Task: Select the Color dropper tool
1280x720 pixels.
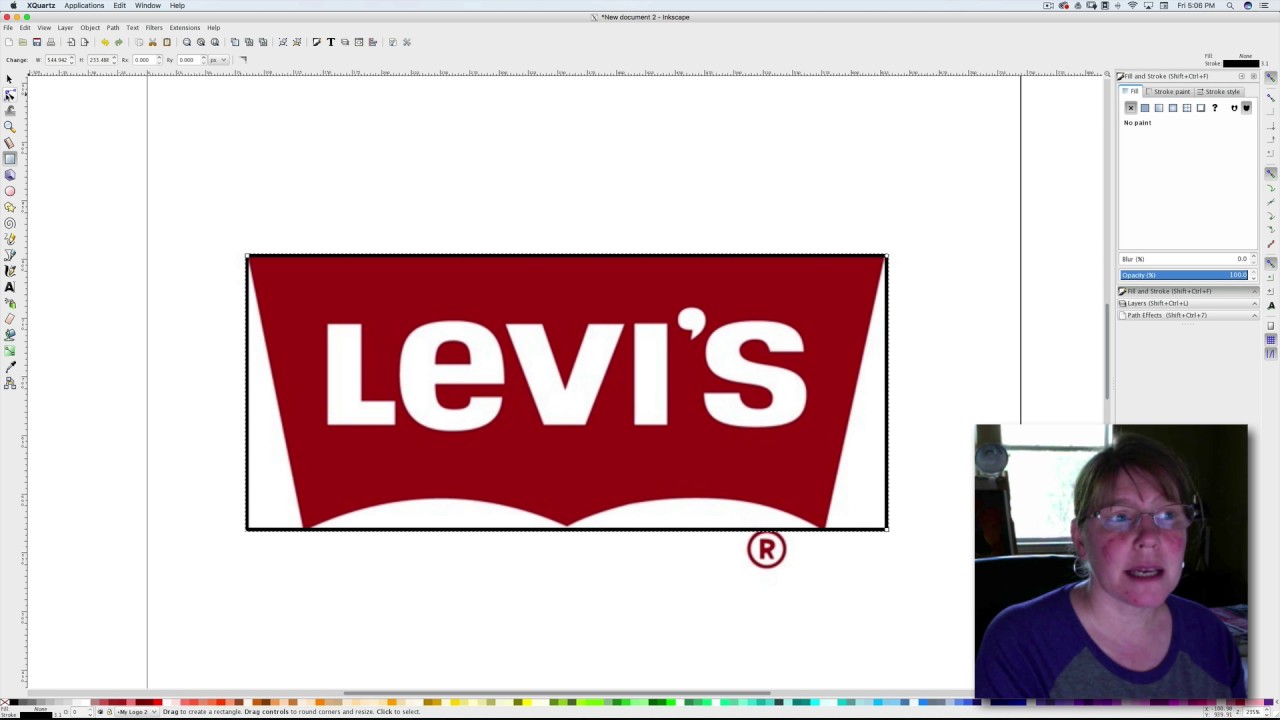Action: (10, 367)
